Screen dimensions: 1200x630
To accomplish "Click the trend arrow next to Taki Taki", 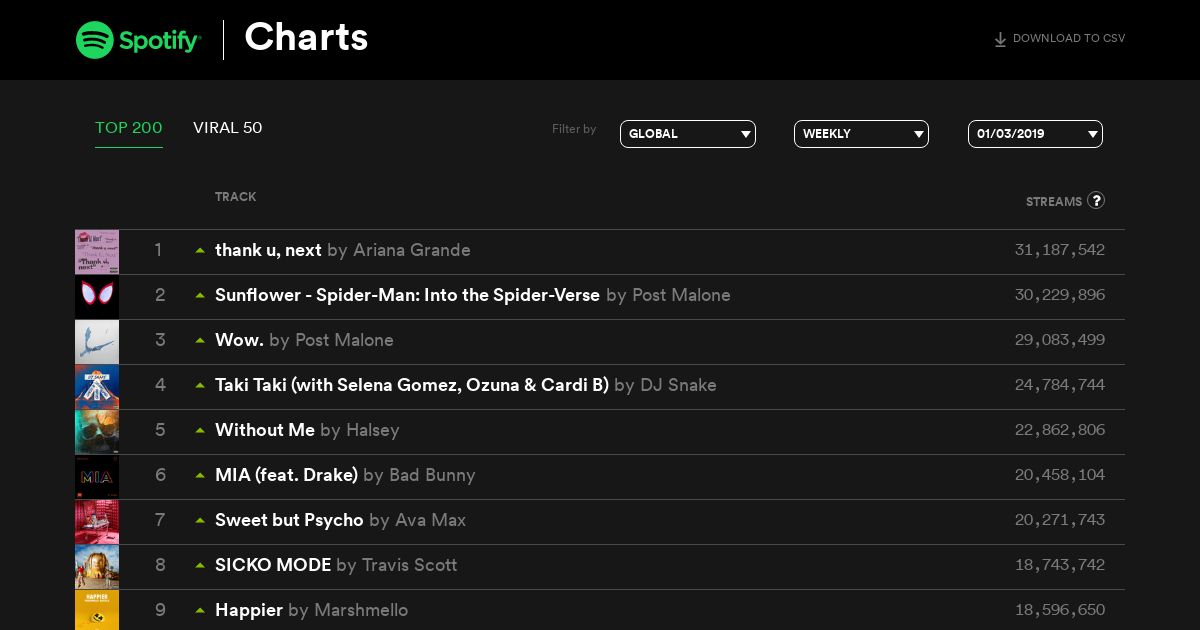I will [x=200, y=385].
